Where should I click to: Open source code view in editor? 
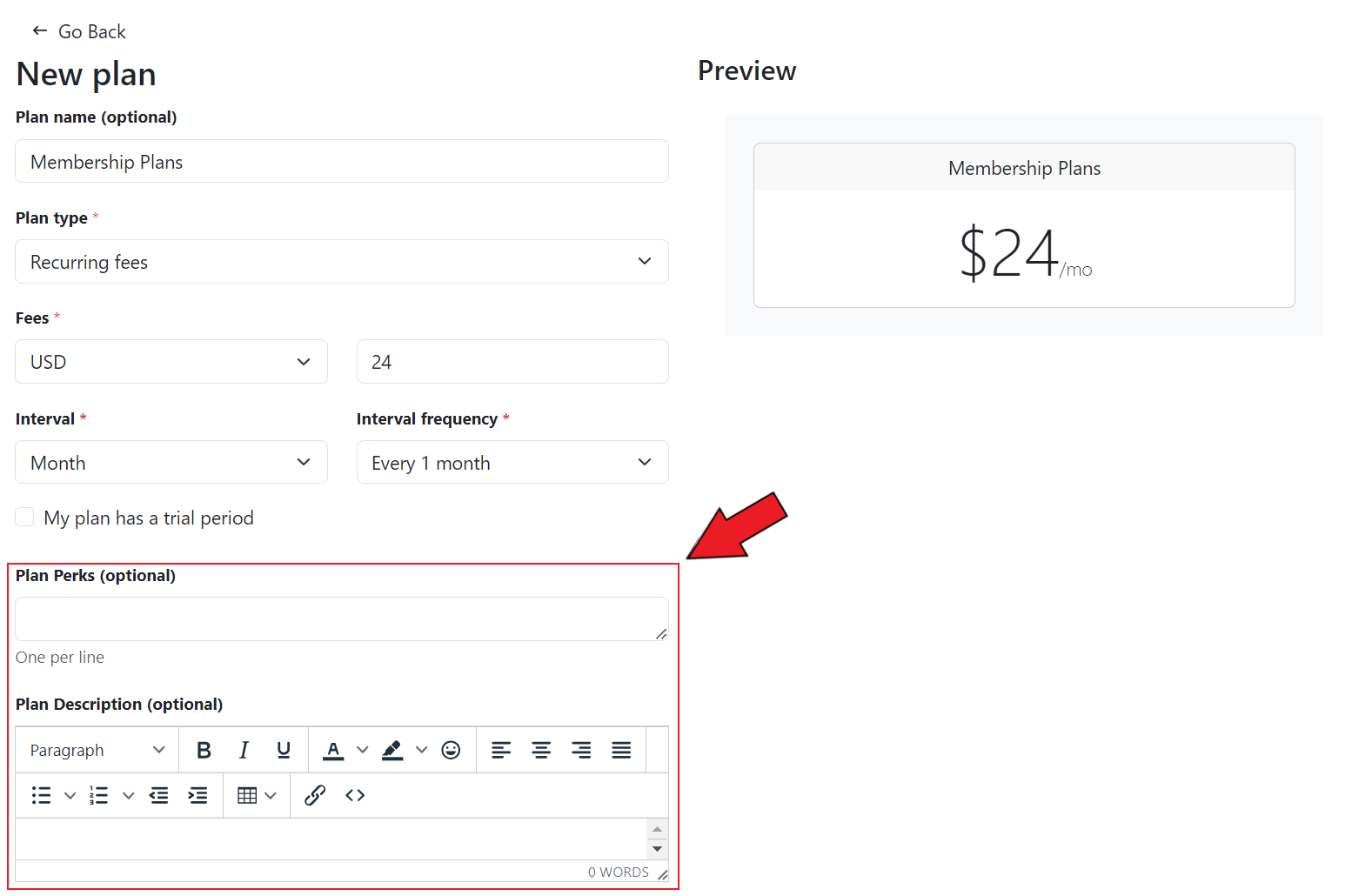click(355, 795)
